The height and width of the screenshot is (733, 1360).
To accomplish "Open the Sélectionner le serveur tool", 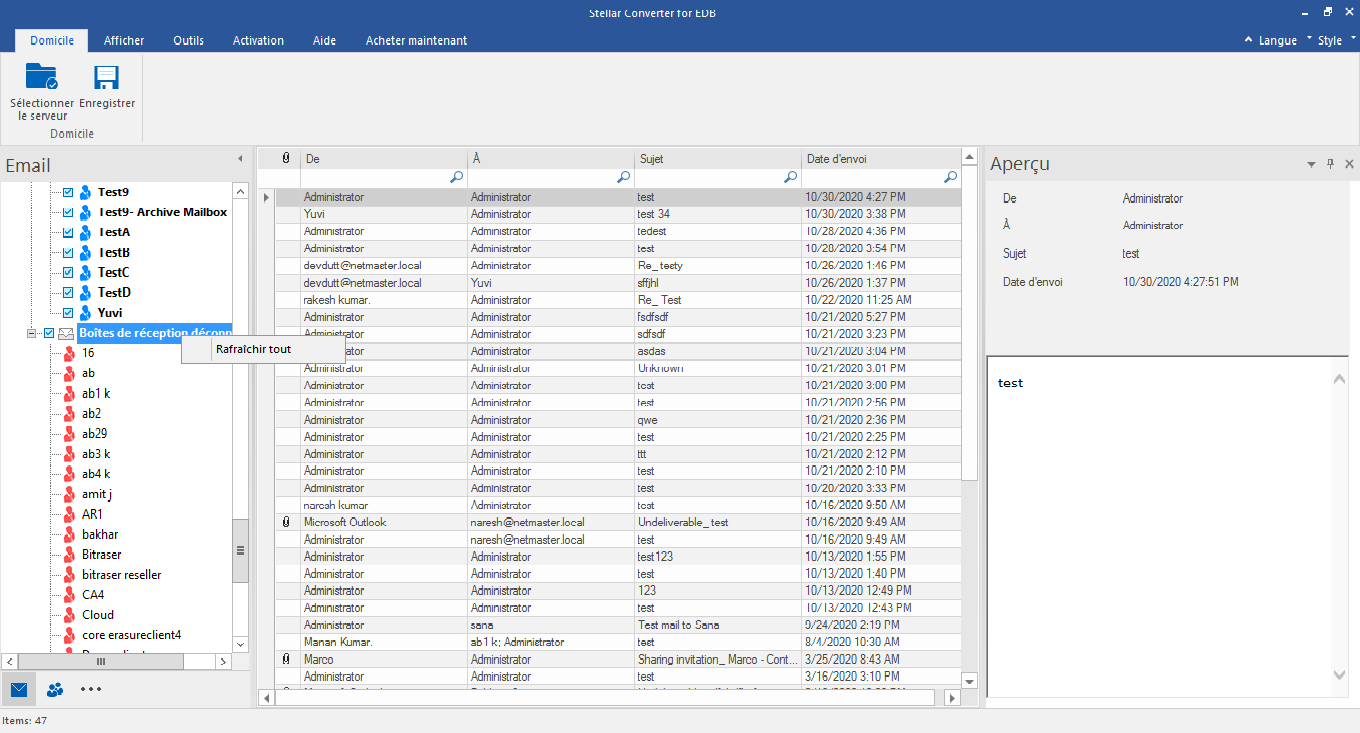I will pyautogui.click(x=42, y=92).
